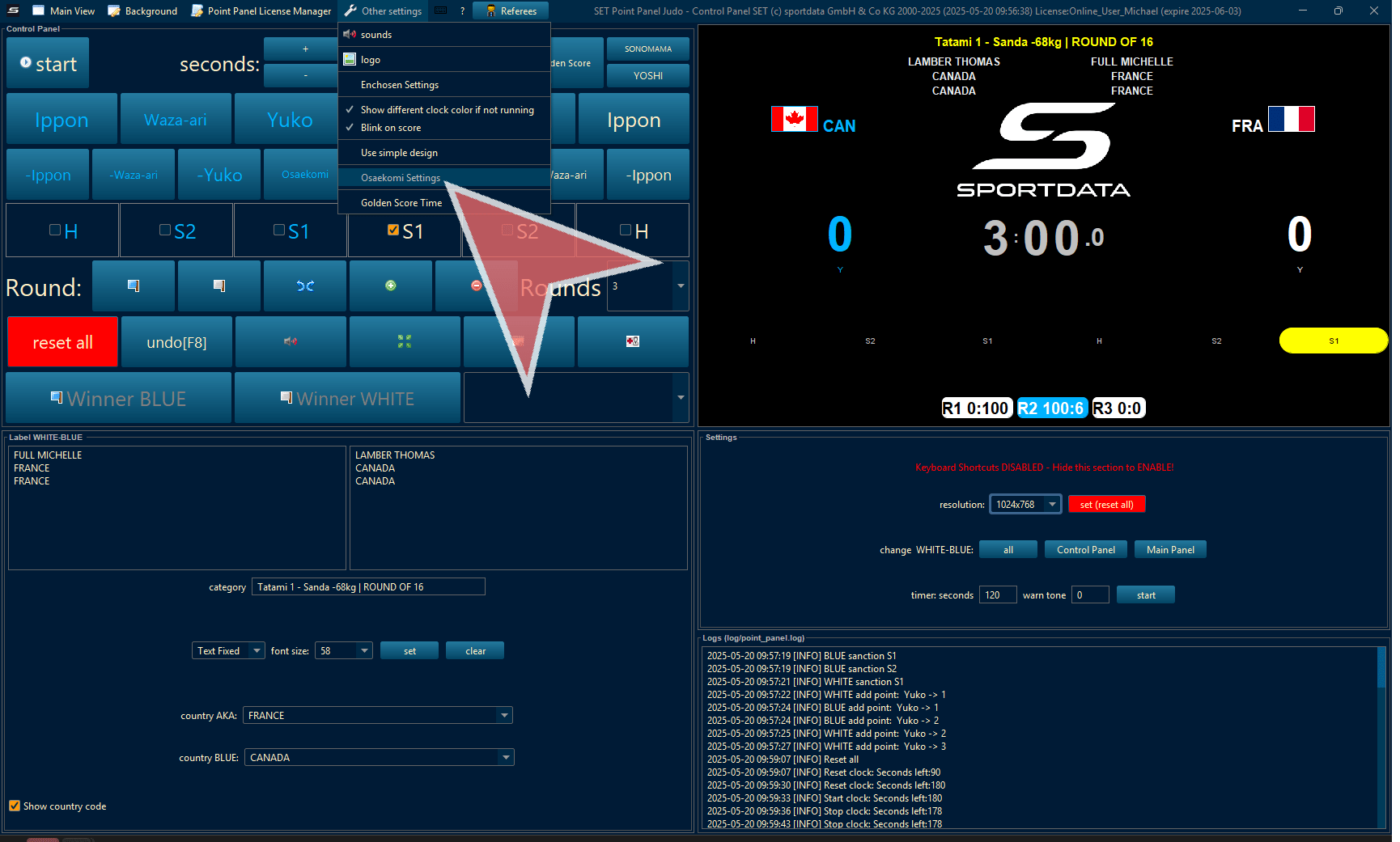The height and width of the screenshot is (842, 1400).
Task: Open the font size 58 dropdown
Action: click(x=364, y=650)
